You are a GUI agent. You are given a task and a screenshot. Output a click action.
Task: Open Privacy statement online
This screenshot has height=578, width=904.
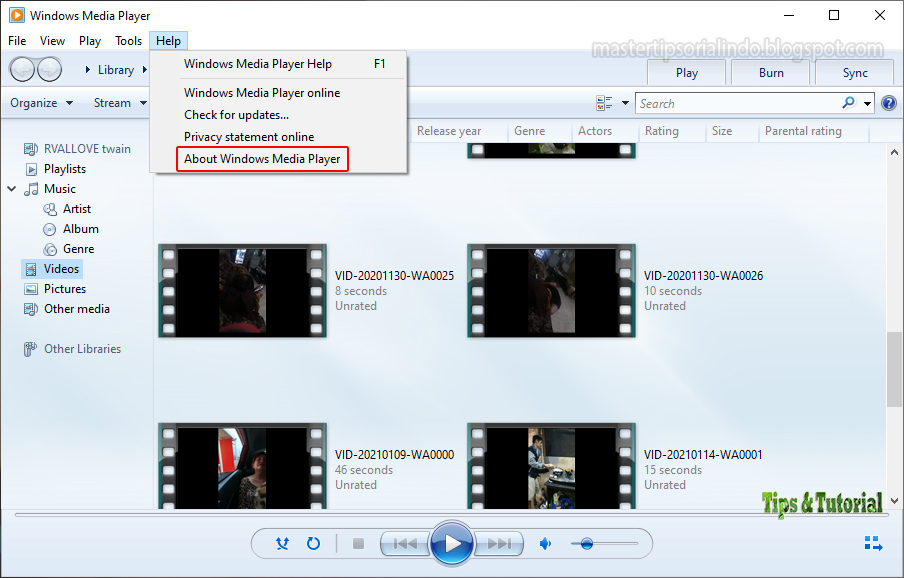click(x=278, y=137)
